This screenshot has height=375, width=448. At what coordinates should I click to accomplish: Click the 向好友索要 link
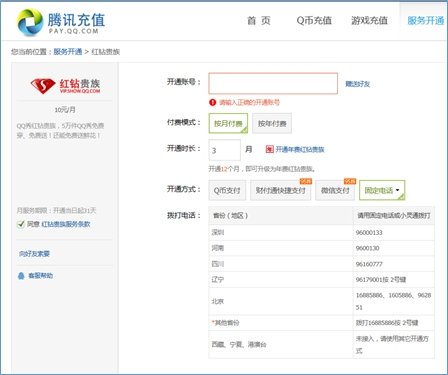(x=34, y=254)
